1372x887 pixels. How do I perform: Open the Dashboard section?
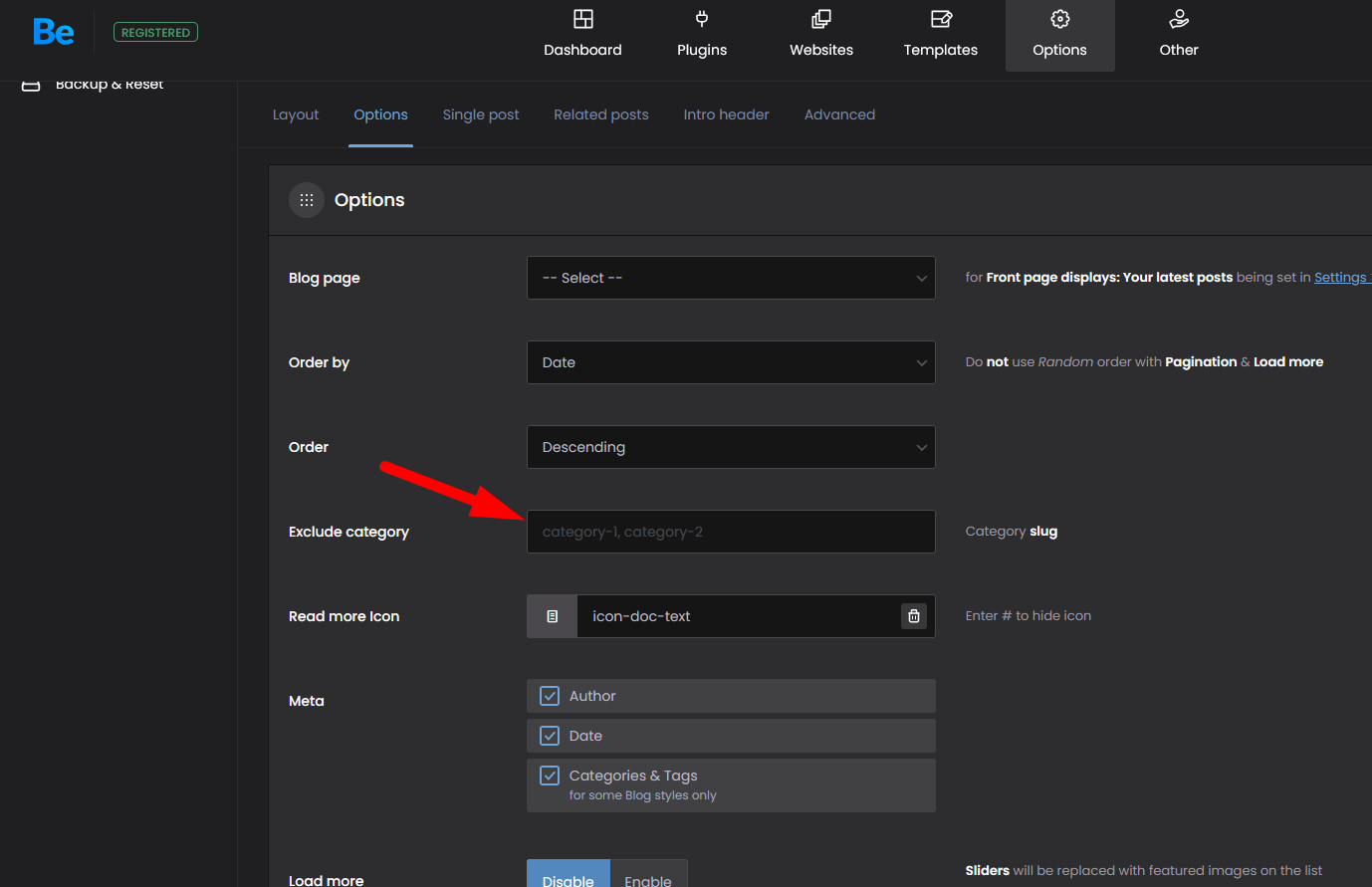[x=582, y=35]
